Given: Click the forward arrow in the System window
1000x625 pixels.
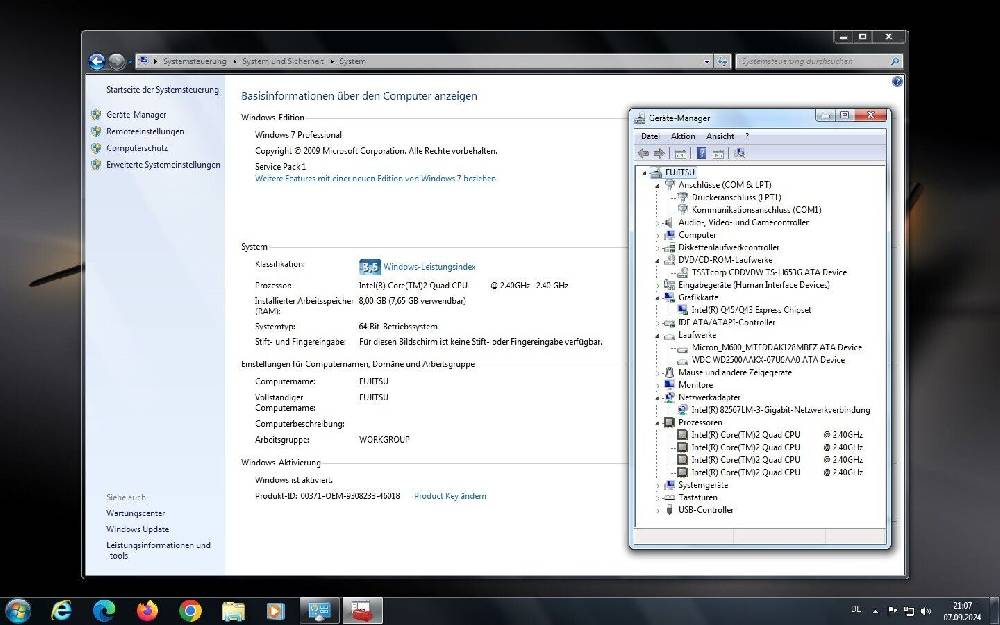Looking at the screenshot, I should click(117, 61).
